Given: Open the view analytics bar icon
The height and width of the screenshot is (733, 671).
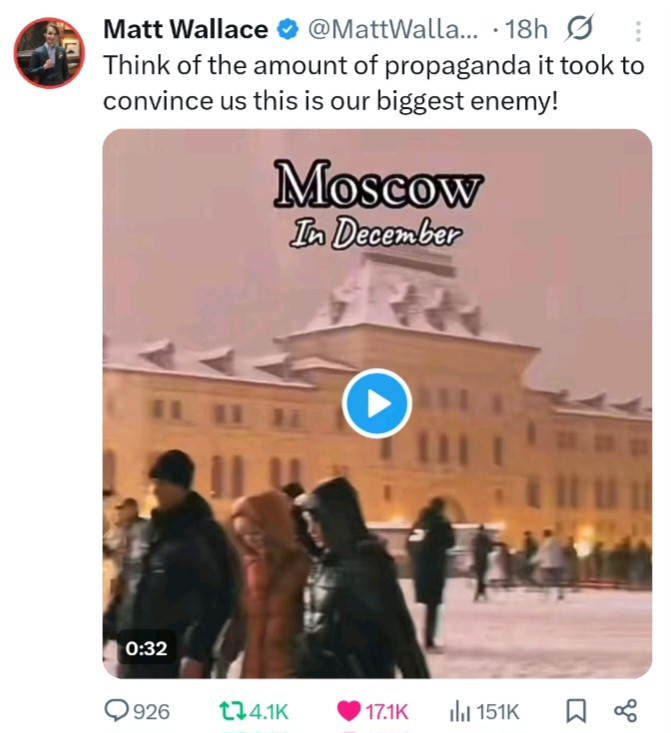Looking at the screenshot, I should (460, 711).
